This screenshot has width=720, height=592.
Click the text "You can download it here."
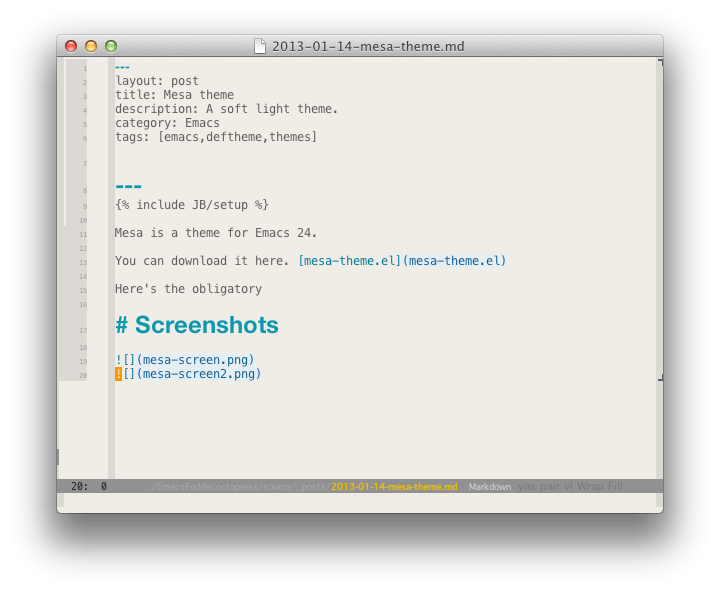pos(202,261)
